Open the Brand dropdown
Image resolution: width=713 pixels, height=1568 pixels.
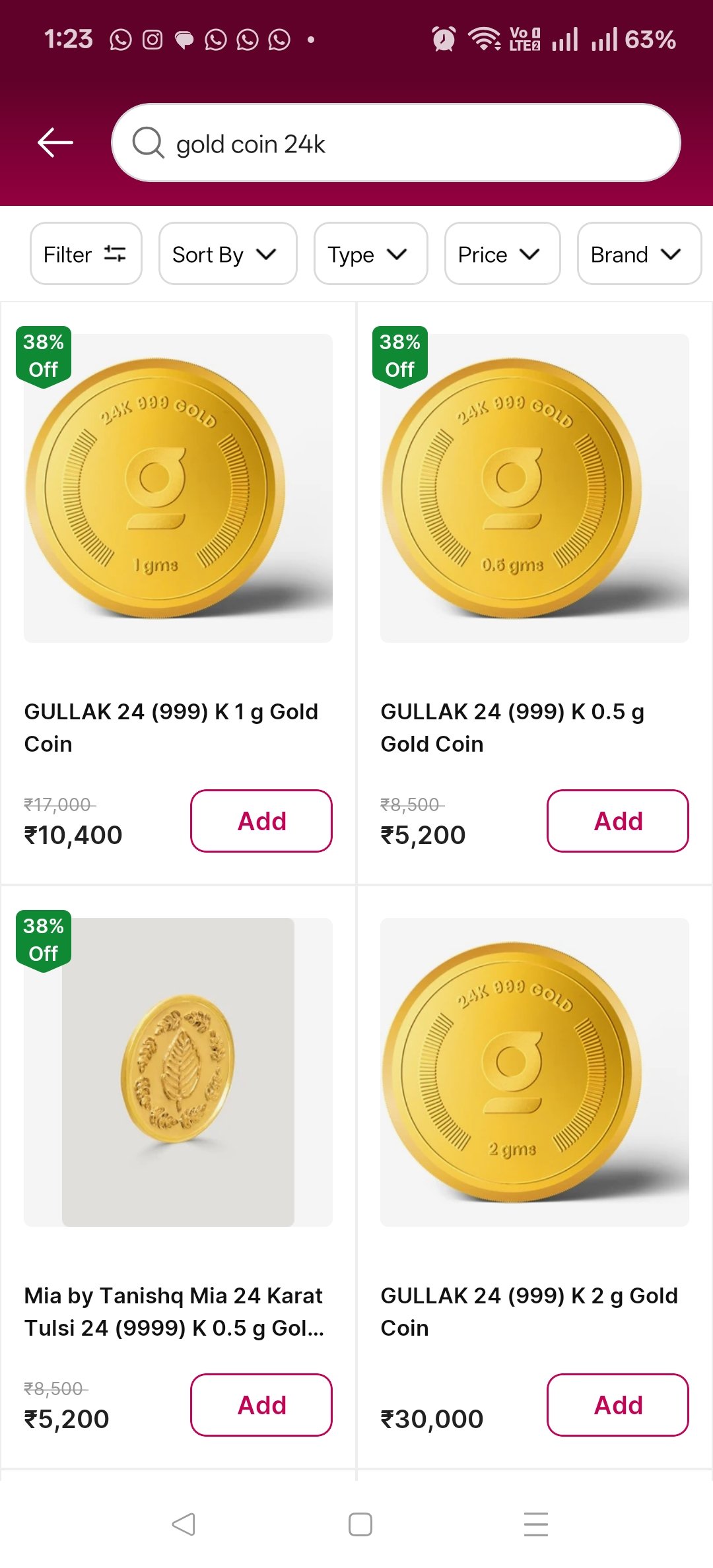(x=638, y=254)
